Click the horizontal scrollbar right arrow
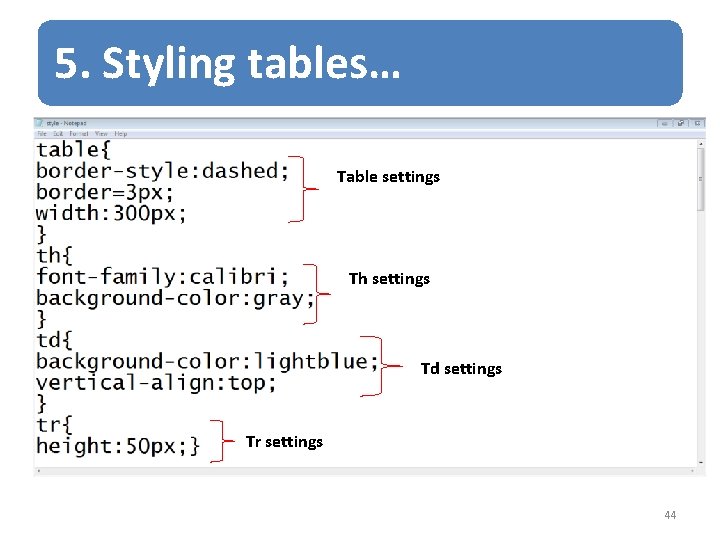Screen dimensions: 720x540 pyautogui.click(x=692, y=471)
